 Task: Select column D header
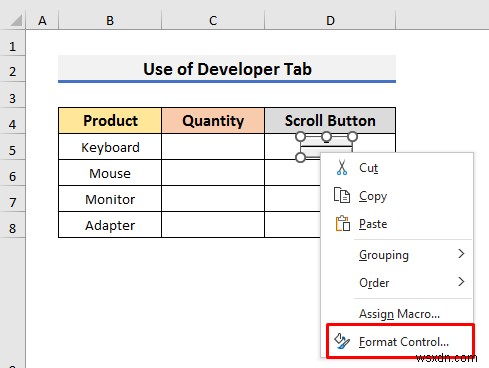[330, 20]
